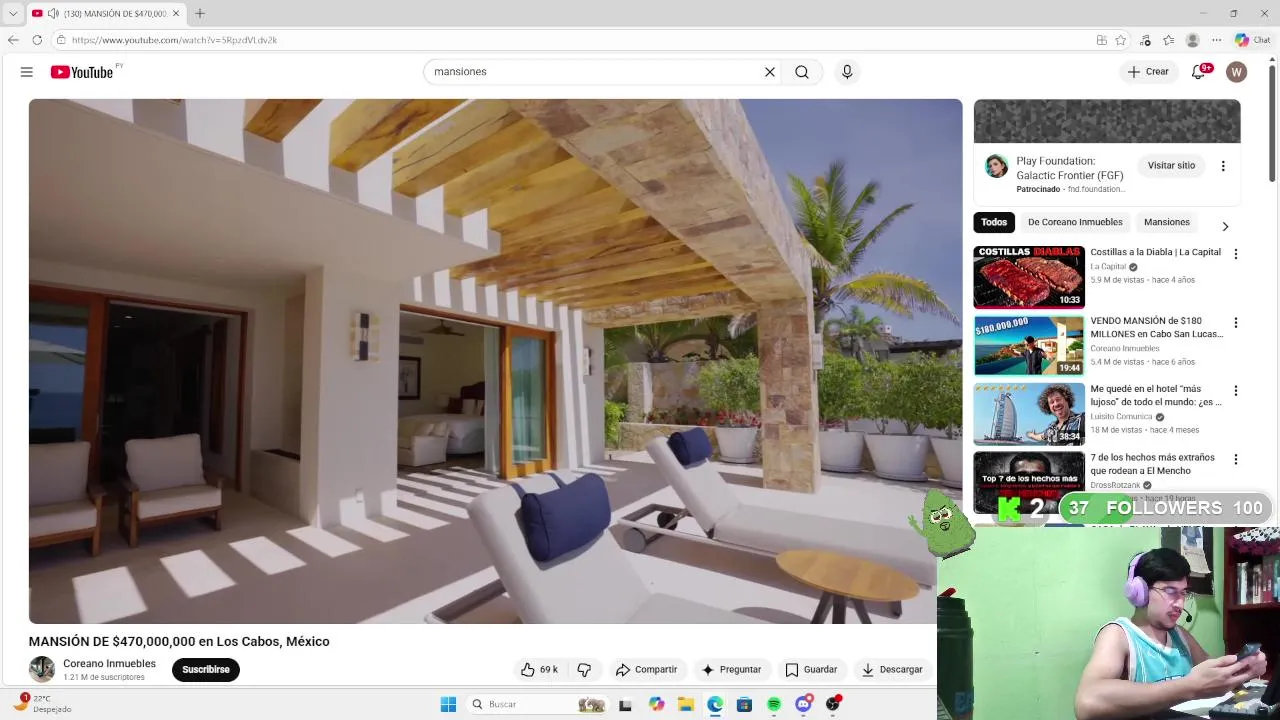This screenshot has height=720, width=1280.
Task: Click the magnifier search button
Action: click(x=802, y=72)
